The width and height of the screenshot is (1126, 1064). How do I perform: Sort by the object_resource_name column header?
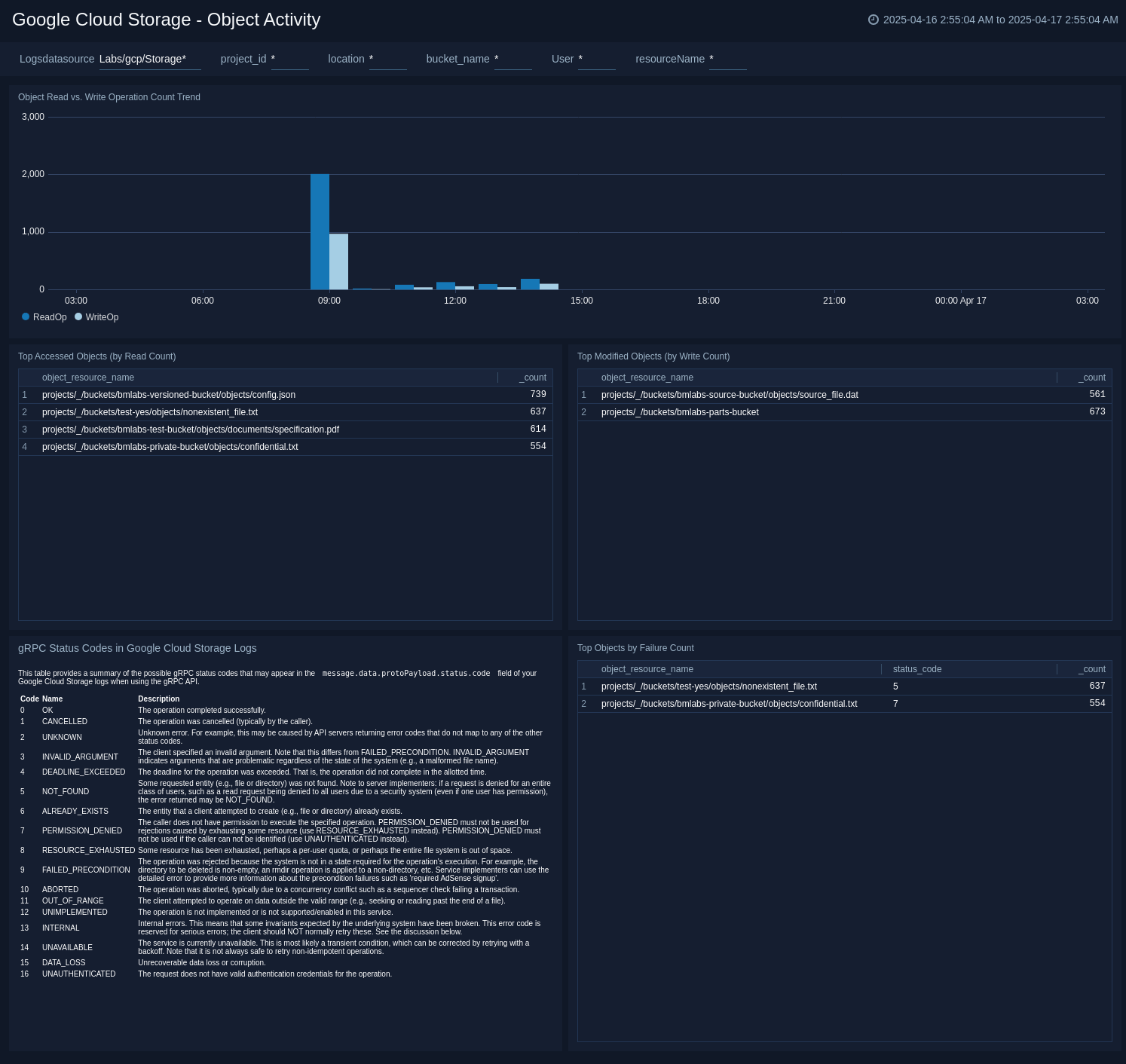[x=88, y=378]
